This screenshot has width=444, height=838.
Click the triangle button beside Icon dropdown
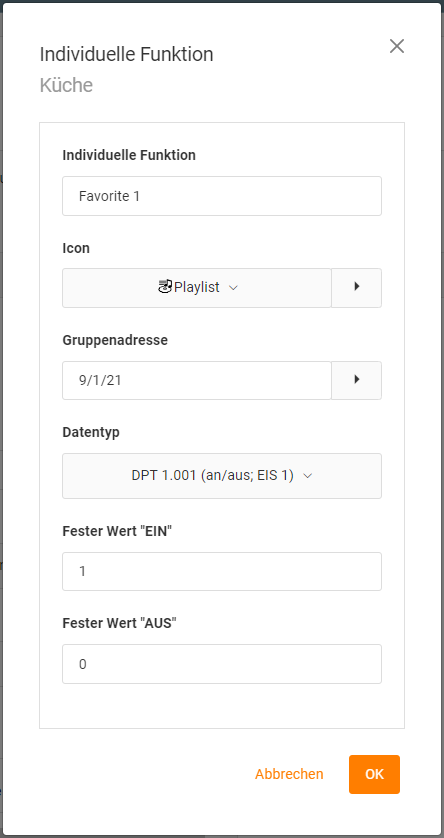coord(356,288)
